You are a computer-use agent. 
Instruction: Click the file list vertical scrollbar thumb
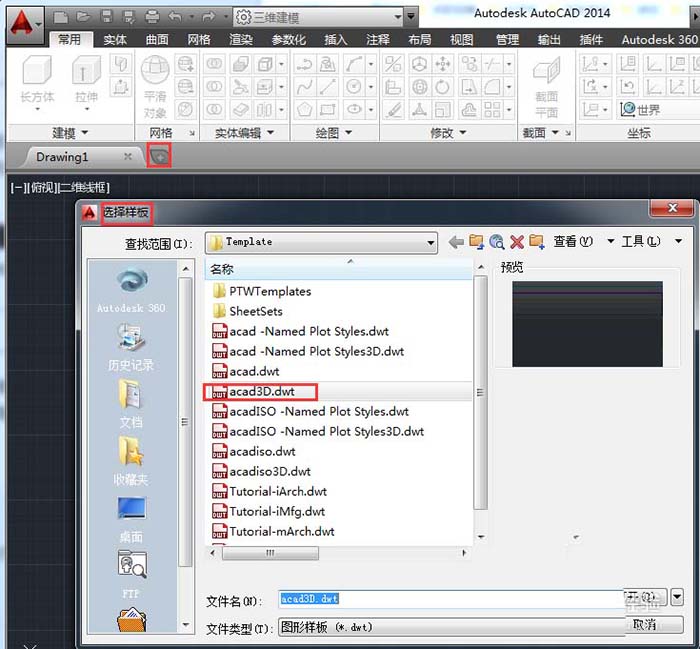480,392
